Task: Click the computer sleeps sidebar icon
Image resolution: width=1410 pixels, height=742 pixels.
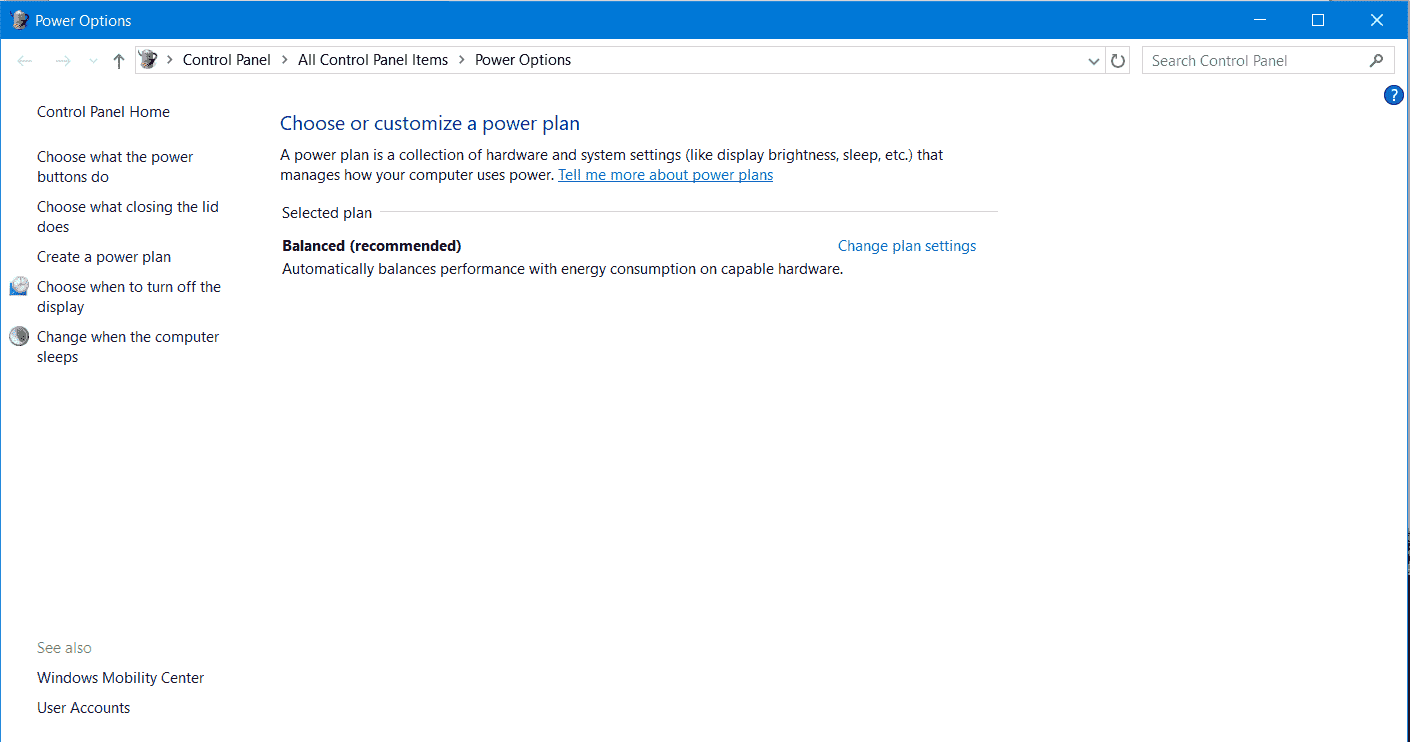Action: (x=20, y=337)
